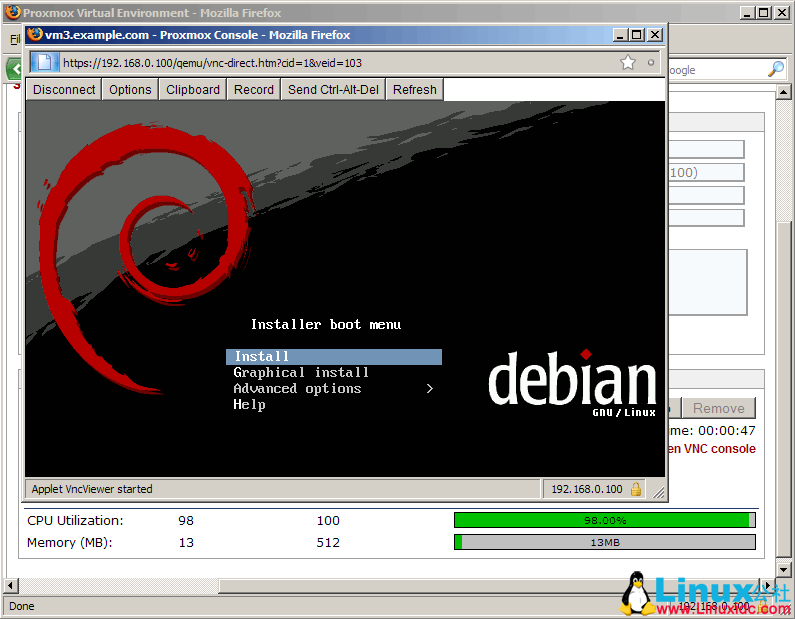This screenshot has height=619, width=795.
Task: Open the Clipboard button in the VNC toolbar
Action: tap(193, 89)
